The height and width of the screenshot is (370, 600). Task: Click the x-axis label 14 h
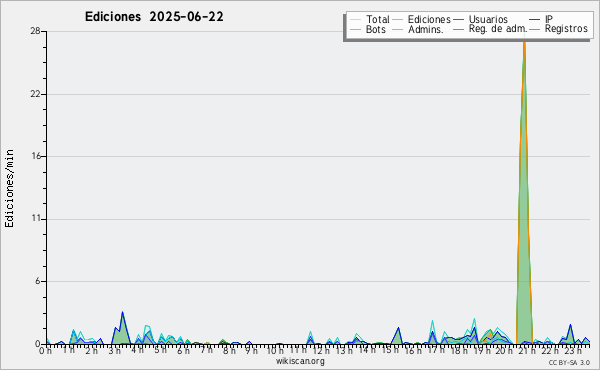(x=367, y=350)
